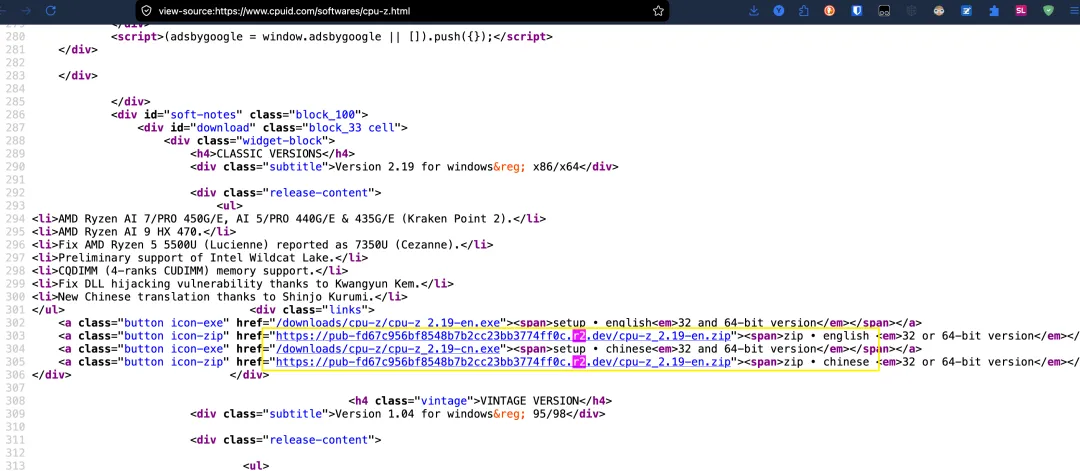The image size is (1080, 471).
Task: Open the downloads panel arrow icon
Action: 754,11
